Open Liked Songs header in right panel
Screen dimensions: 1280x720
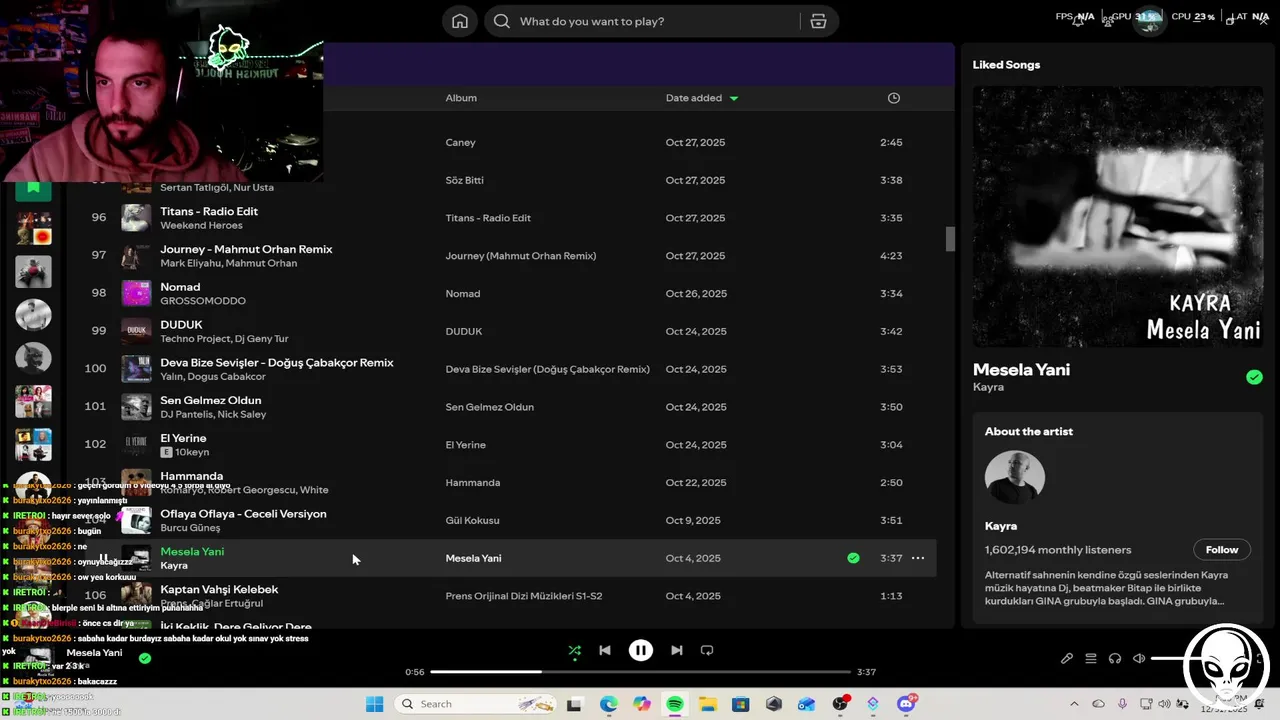1006,64
